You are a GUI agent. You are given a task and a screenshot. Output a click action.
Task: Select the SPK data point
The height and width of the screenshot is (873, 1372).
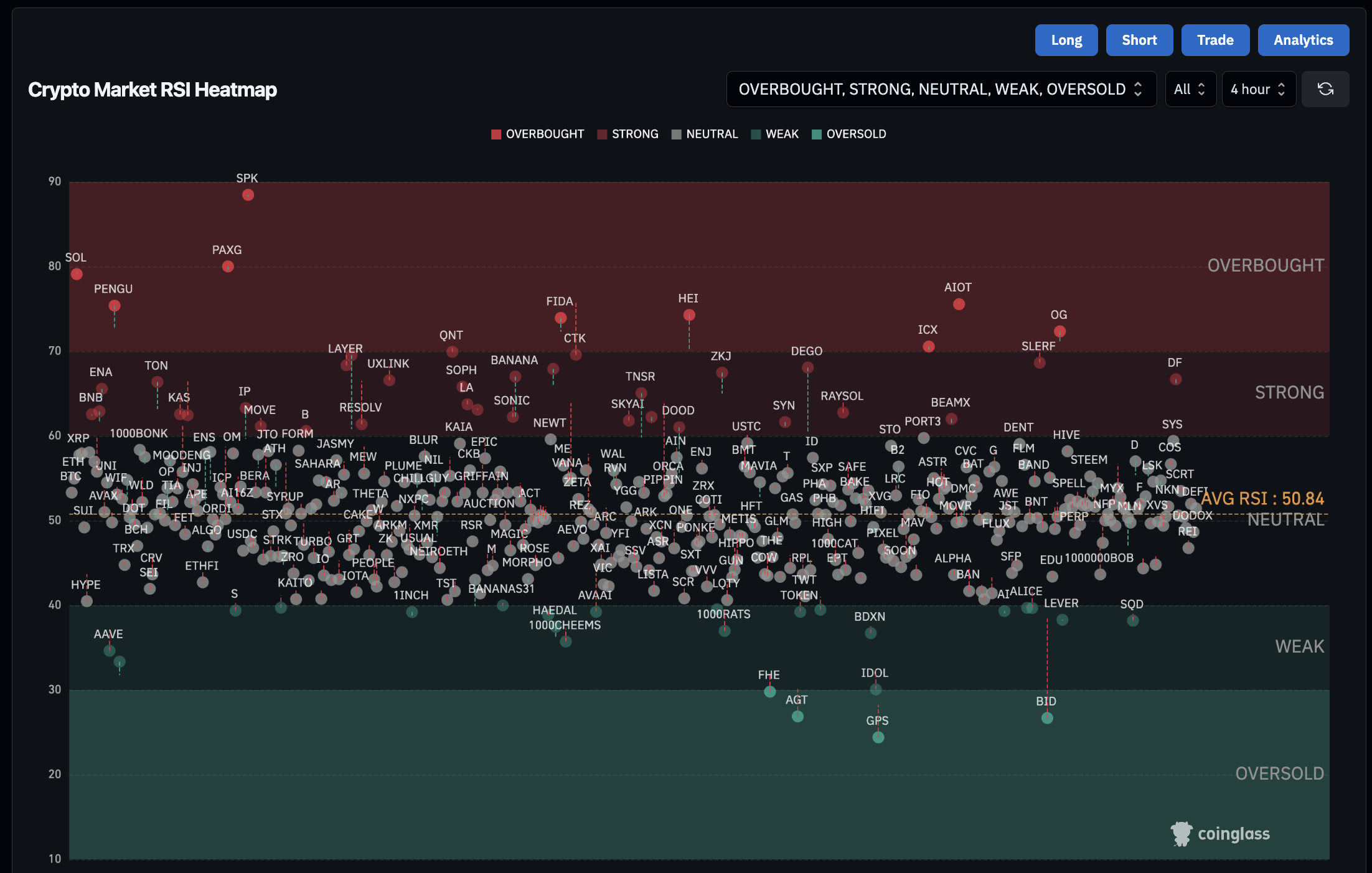(248, 195)
